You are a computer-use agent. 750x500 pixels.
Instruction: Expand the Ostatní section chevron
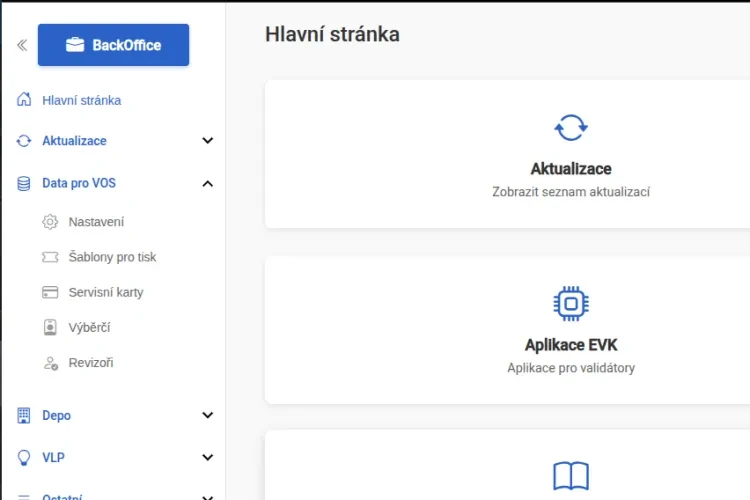(x=208, y=497)
